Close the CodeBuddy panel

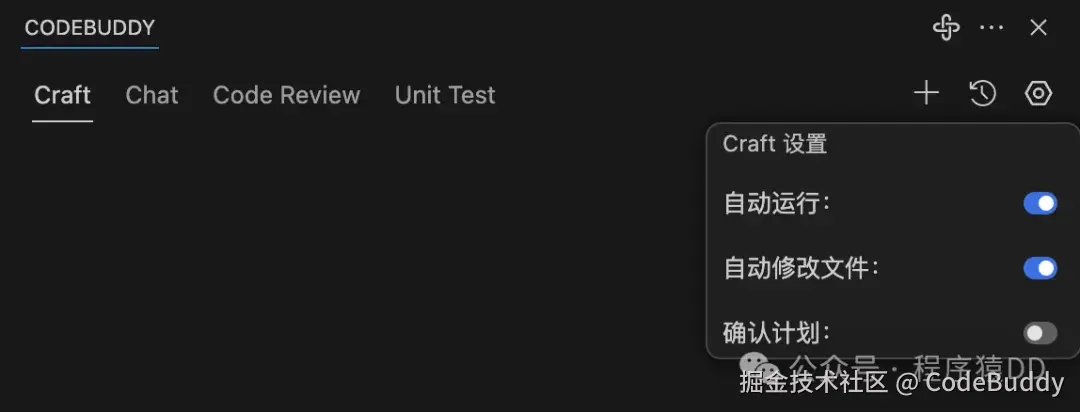(1039, 28)
